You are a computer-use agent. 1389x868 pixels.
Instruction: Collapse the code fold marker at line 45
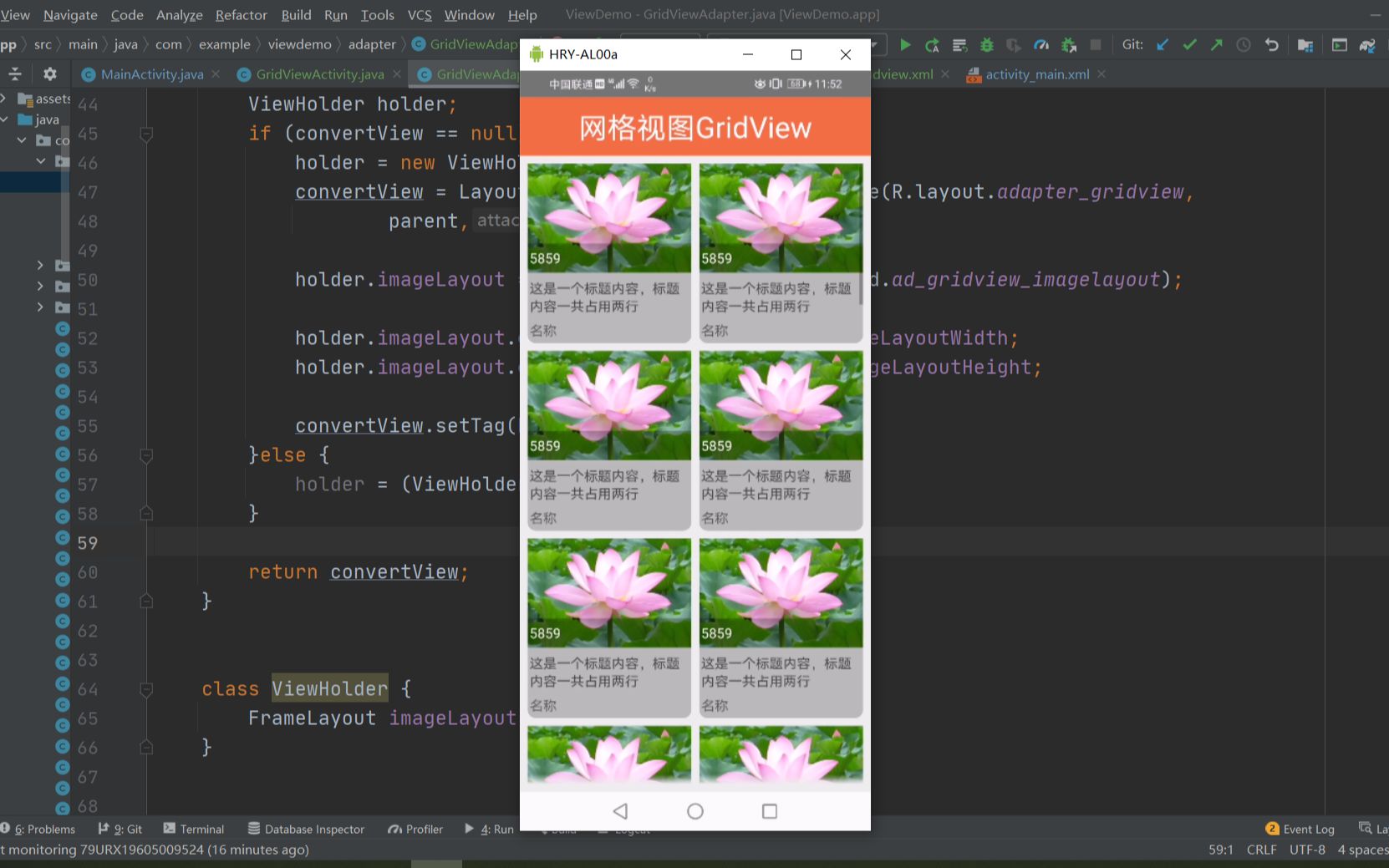click(146, 134)
